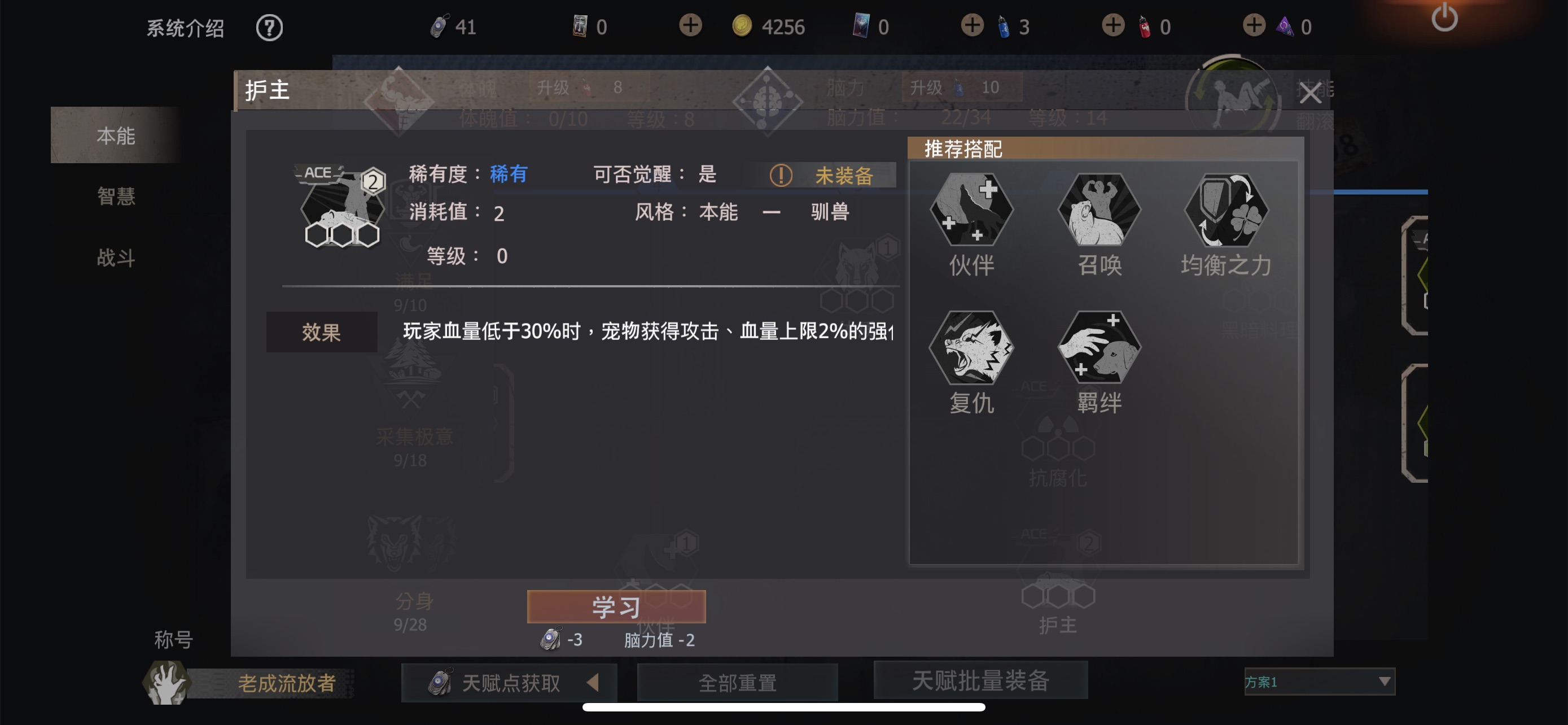
Task: Click the 学习 learn button
Action: pos(616,606)
